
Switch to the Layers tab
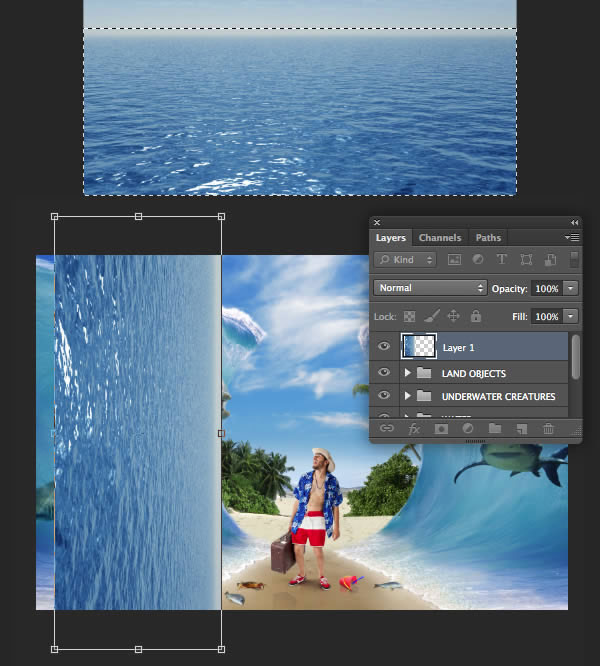point(391,237)
